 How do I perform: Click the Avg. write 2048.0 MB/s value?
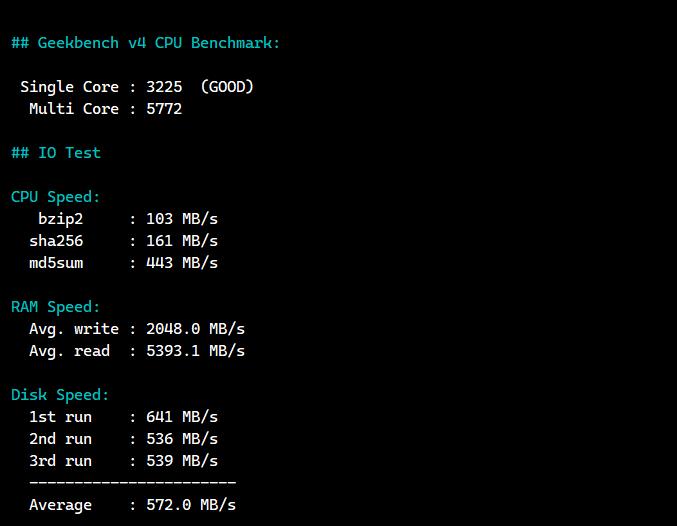195,329
